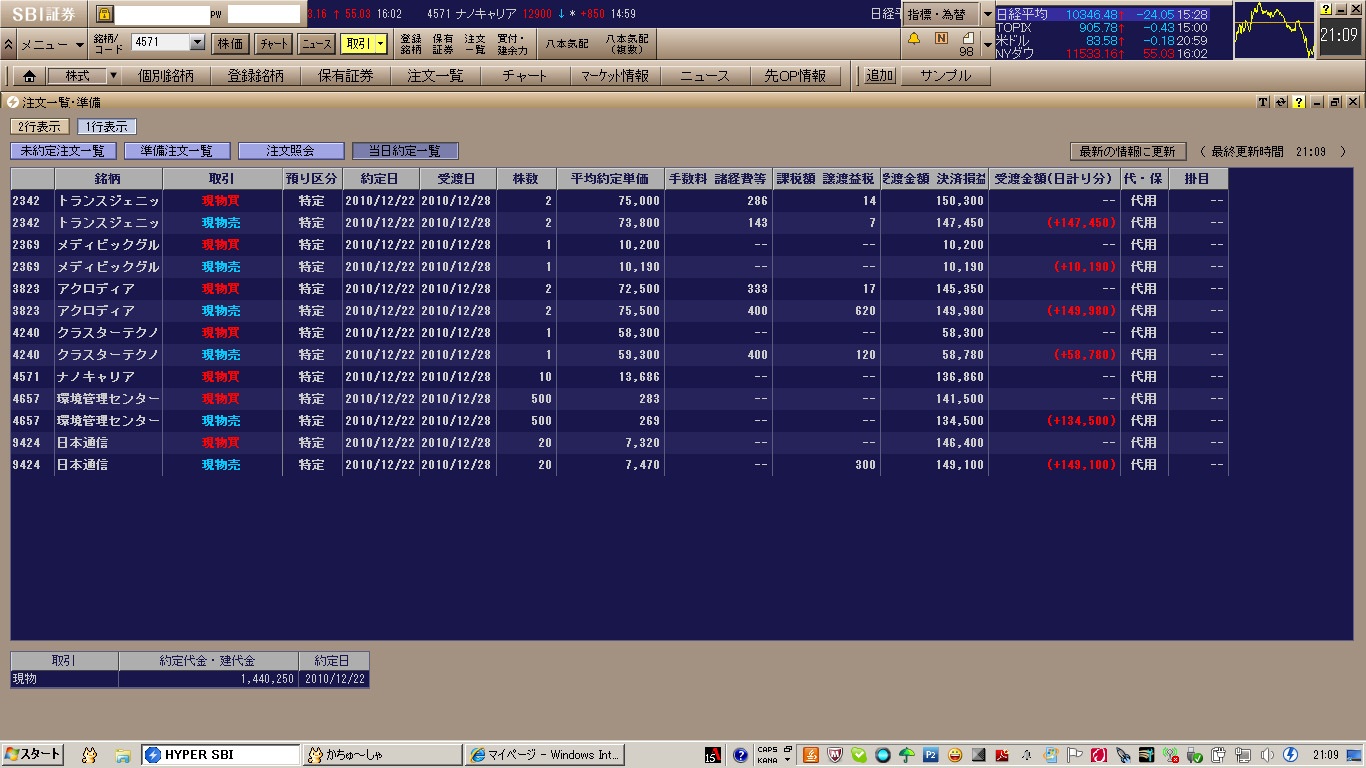Image resolution: width=1366 pixels, height=768 pixels.
Task: Collapse the toolbar with double chevron
Action: pos(9,44)
